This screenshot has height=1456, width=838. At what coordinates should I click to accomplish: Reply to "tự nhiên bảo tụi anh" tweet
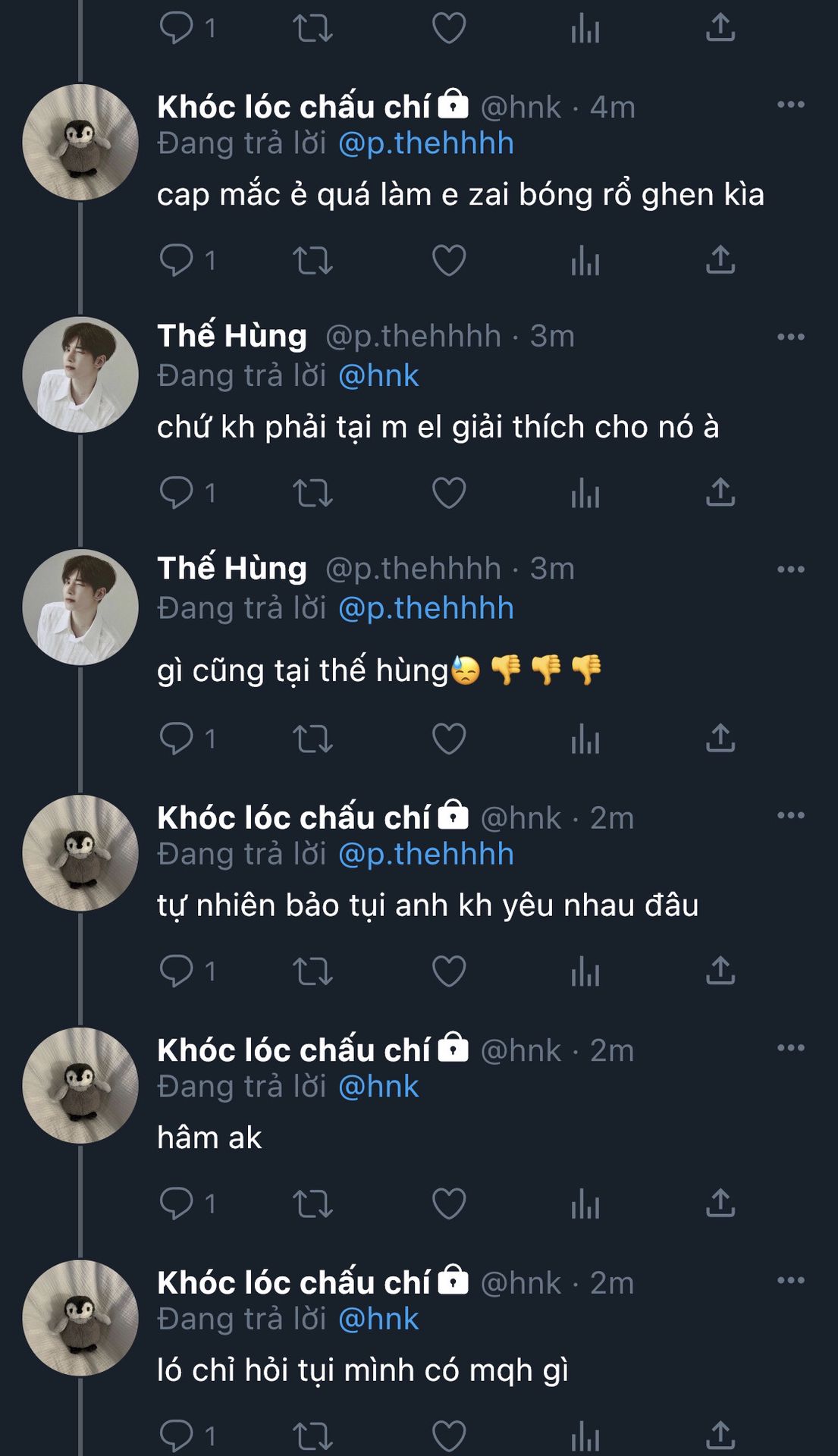pos(177,971)
